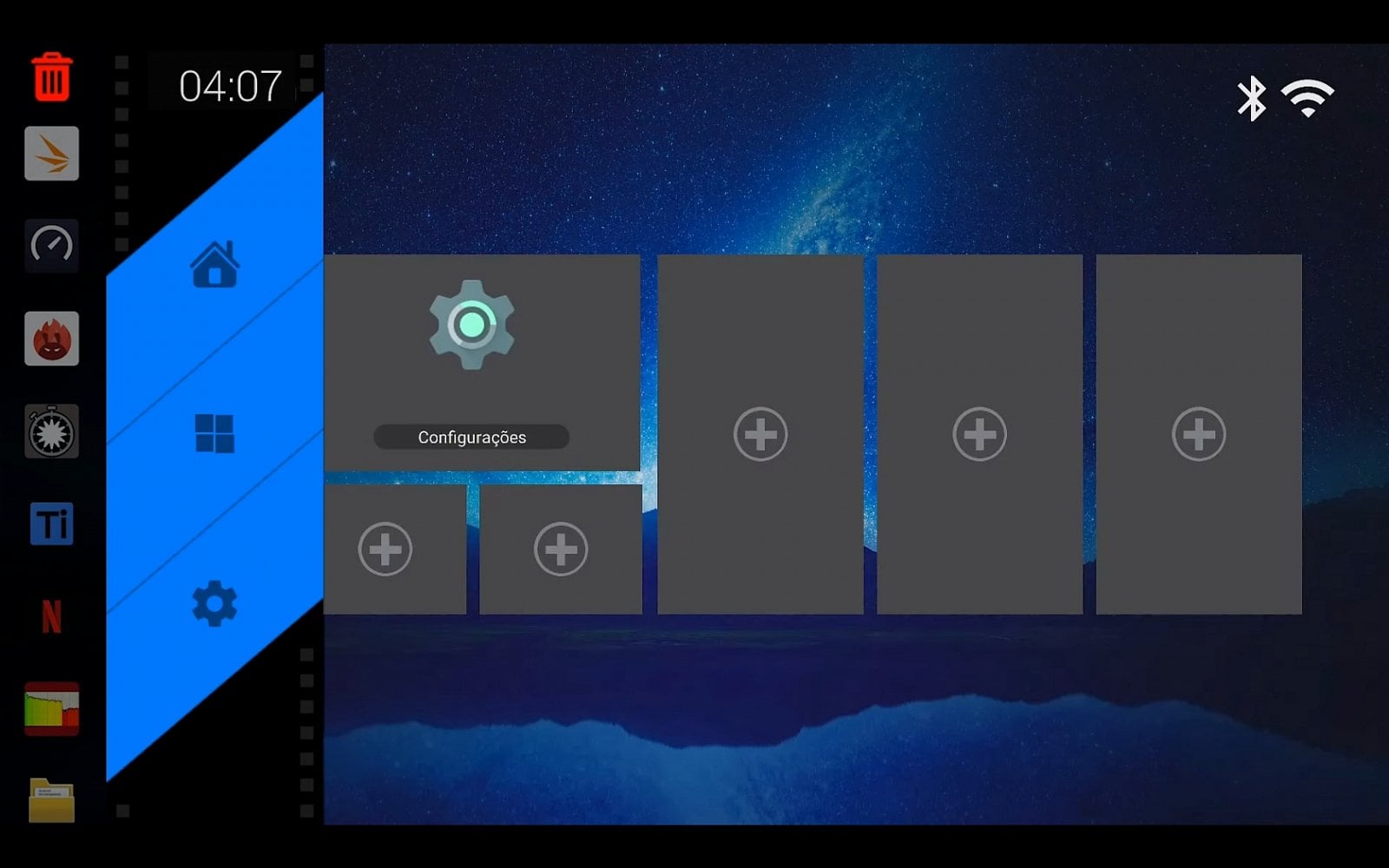1389x868 pixels.
Task: Launch Titanium Backup via the Ti icon
Action: [51, 525]
